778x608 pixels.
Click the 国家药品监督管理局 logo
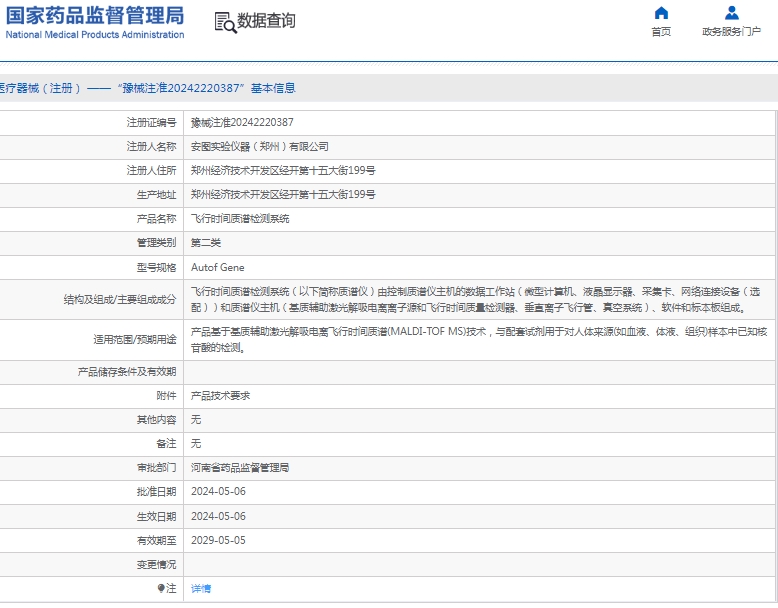[95, 15]
